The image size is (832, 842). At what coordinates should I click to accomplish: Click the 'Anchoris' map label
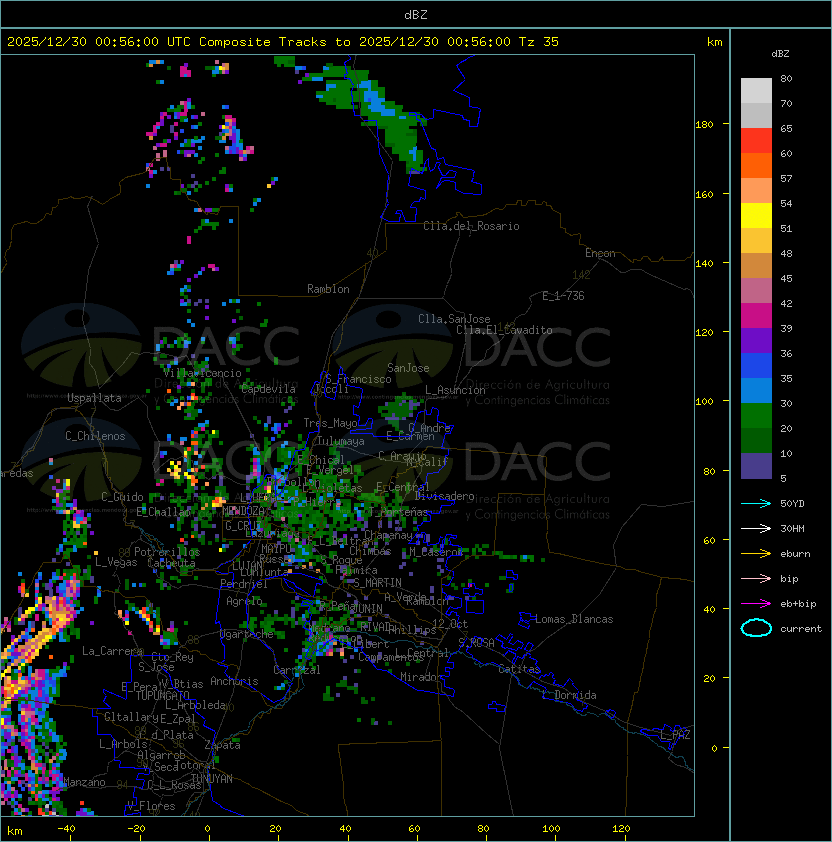(x=234, y=681)
